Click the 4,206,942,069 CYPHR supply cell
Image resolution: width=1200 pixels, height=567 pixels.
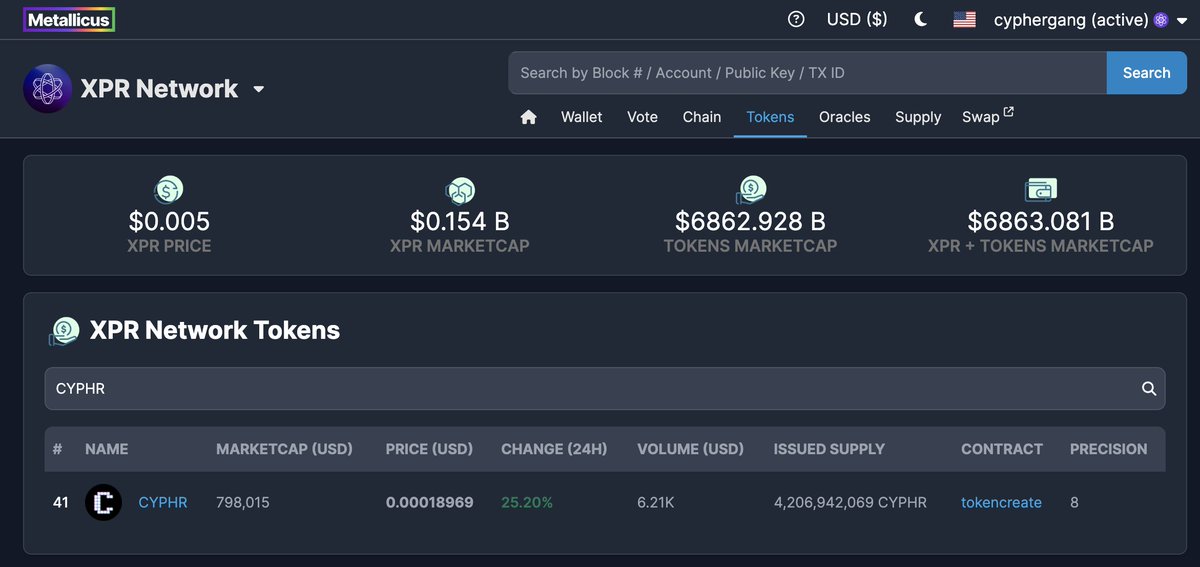tap(850, 502)
